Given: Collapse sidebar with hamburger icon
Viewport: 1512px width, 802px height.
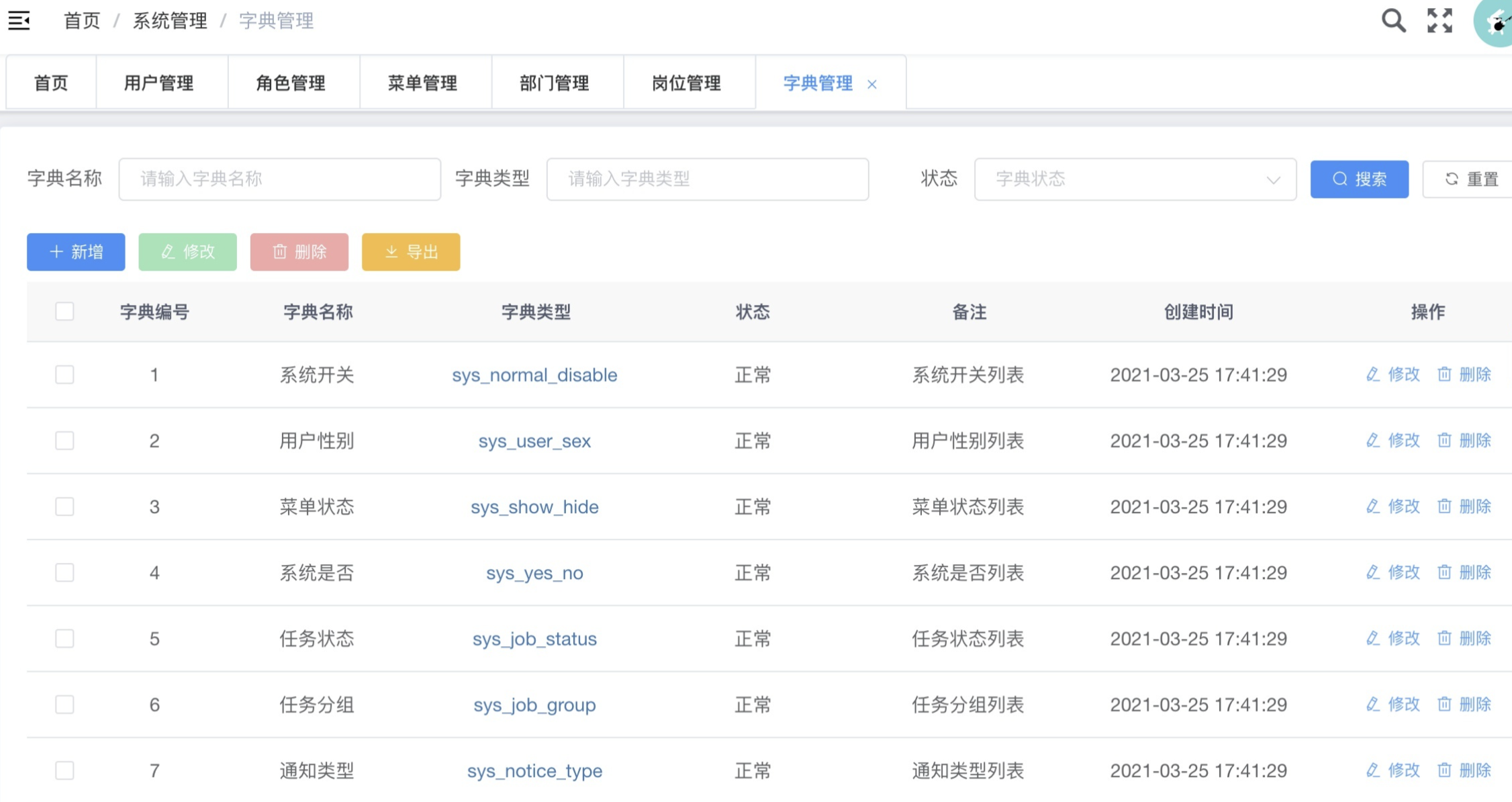Looking at the screenshot, I should click(19, 21).
